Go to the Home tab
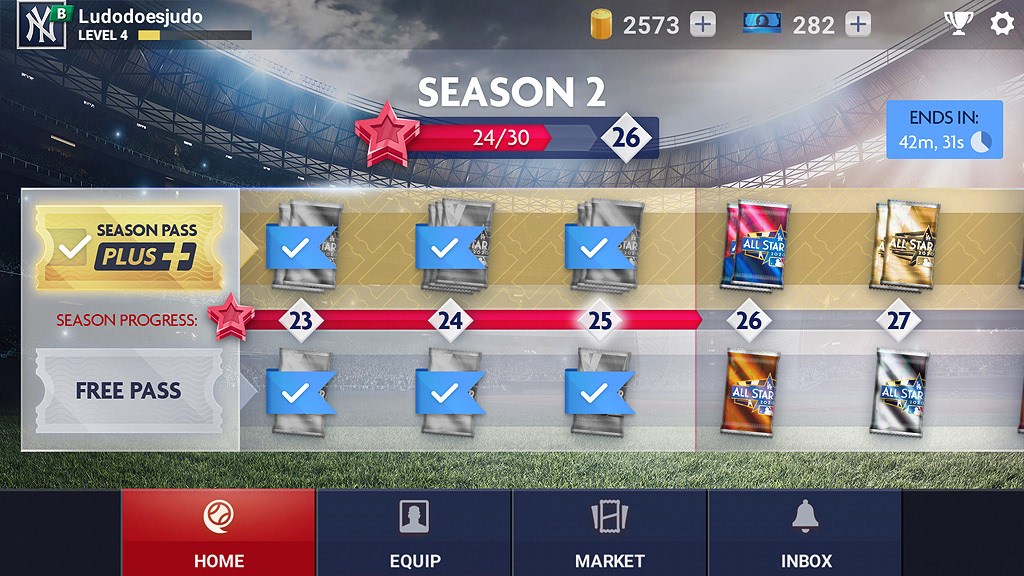 click(x=218, y=533)
